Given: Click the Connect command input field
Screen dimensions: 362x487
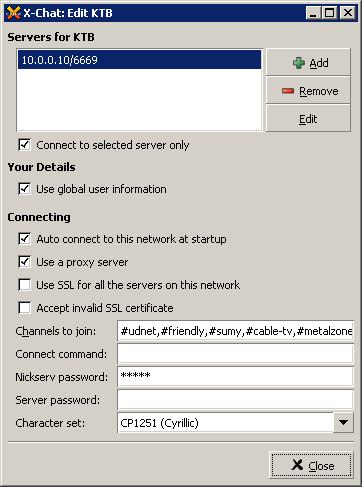Looking at the screenshot, I should pyautogui.click(x=235, y=354).
